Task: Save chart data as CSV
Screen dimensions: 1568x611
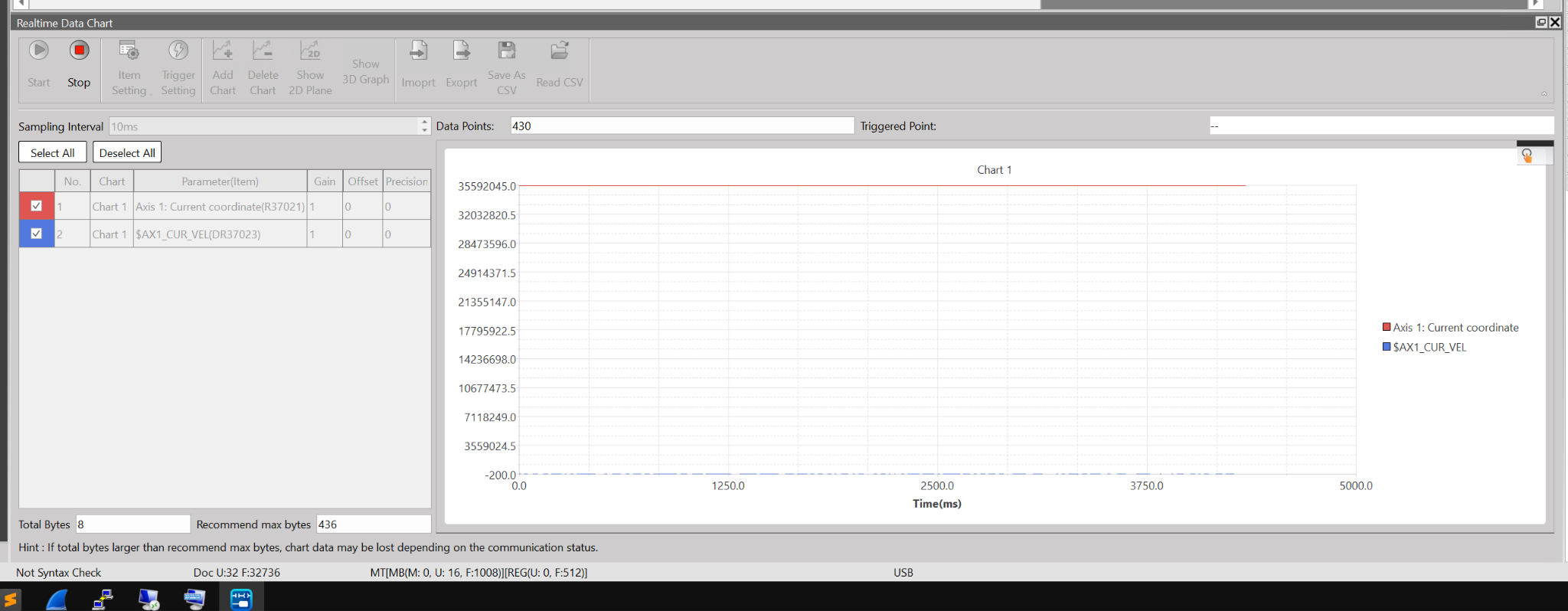Action: coord(507,51)
